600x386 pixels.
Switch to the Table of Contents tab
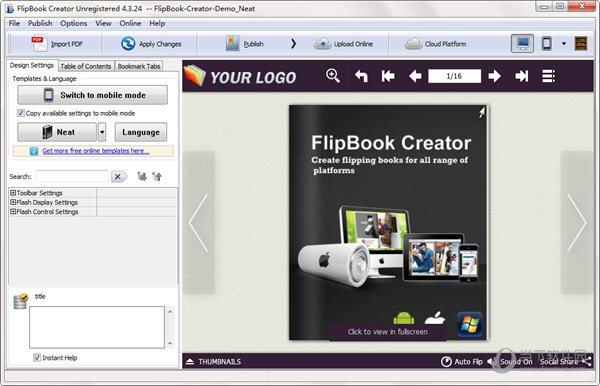pyautogui.click(x=86, y=66)
